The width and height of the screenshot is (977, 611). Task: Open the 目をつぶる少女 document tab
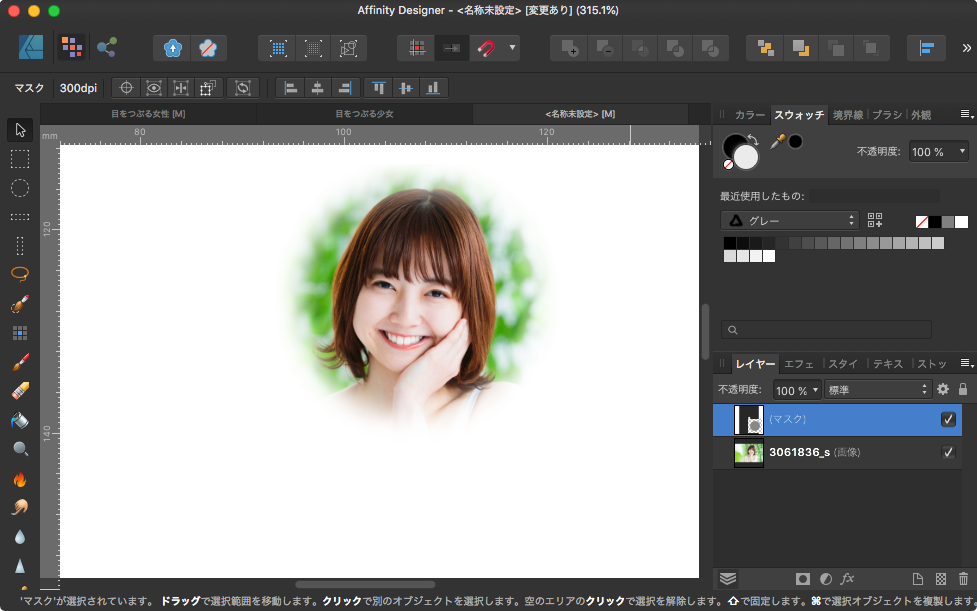(364, 114)
